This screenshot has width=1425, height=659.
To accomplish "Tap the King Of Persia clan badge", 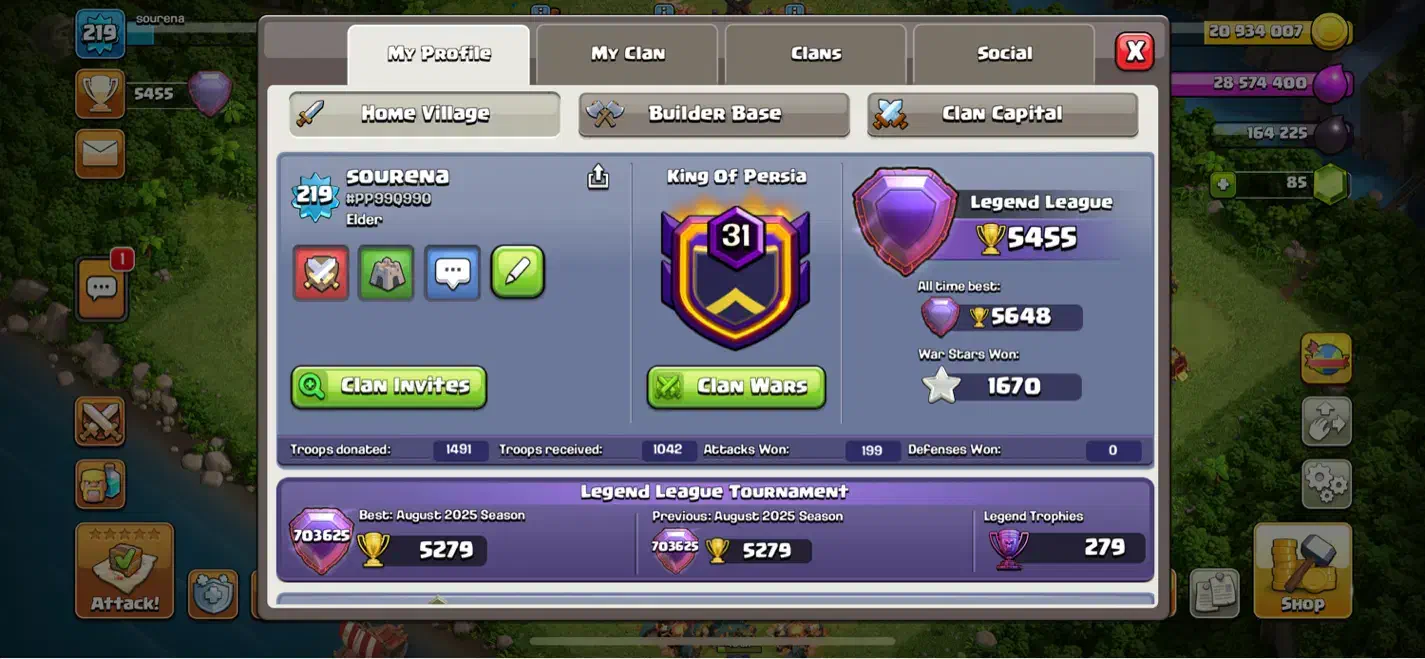I will 736,275.
